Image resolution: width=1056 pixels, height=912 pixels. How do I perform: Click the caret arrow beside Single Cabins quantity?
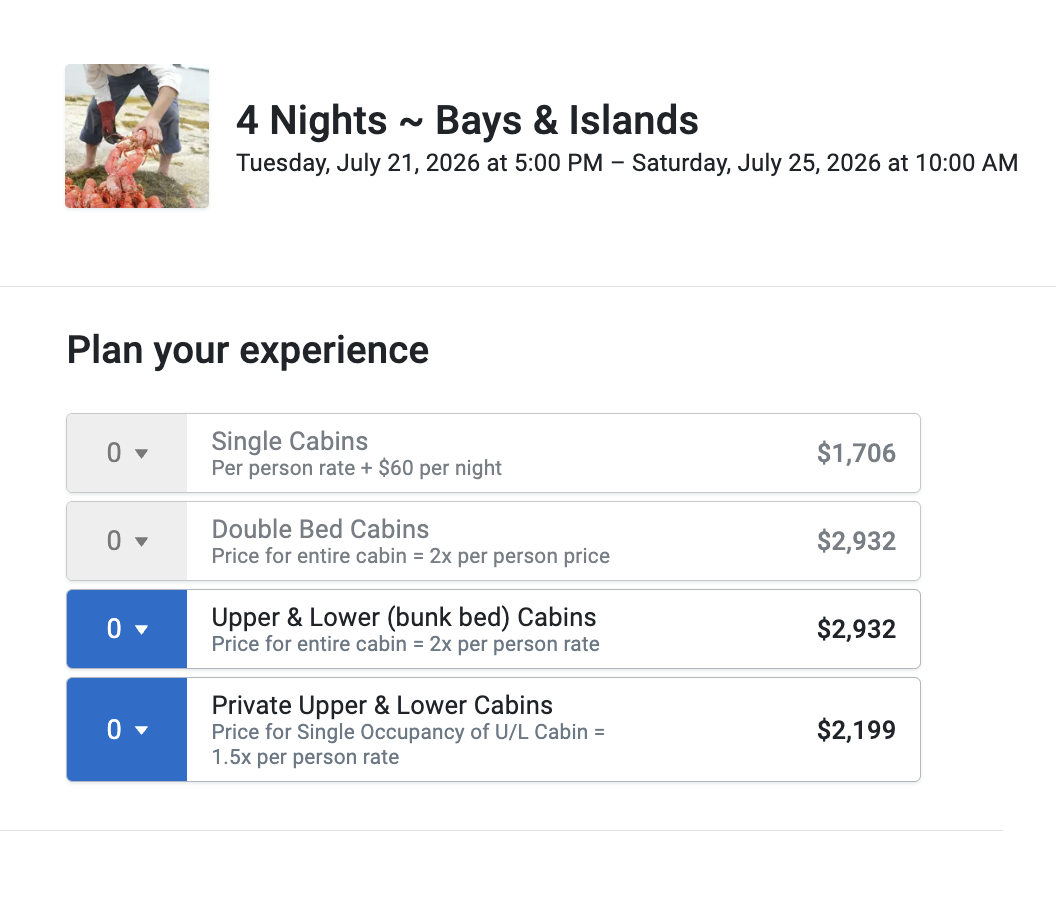[141, 453]
